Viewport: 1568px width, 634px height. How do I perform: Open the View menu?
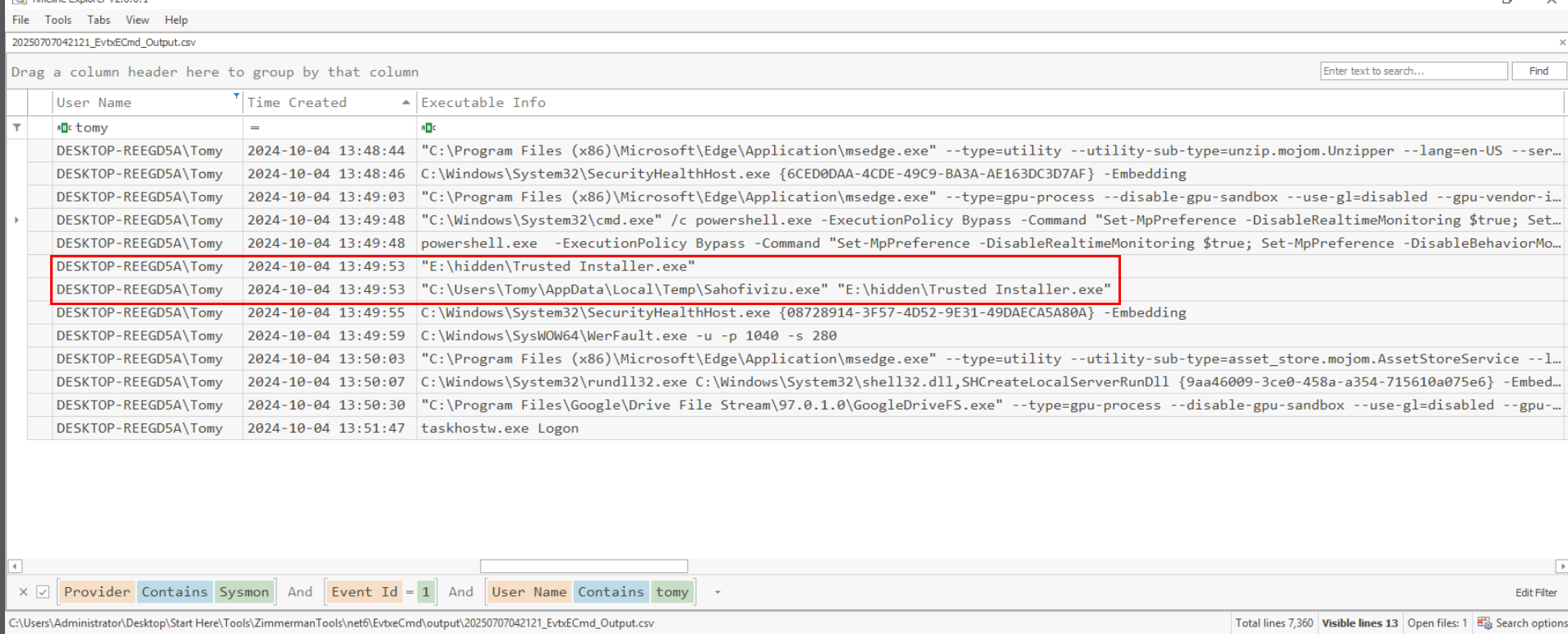tap(137, 20)
